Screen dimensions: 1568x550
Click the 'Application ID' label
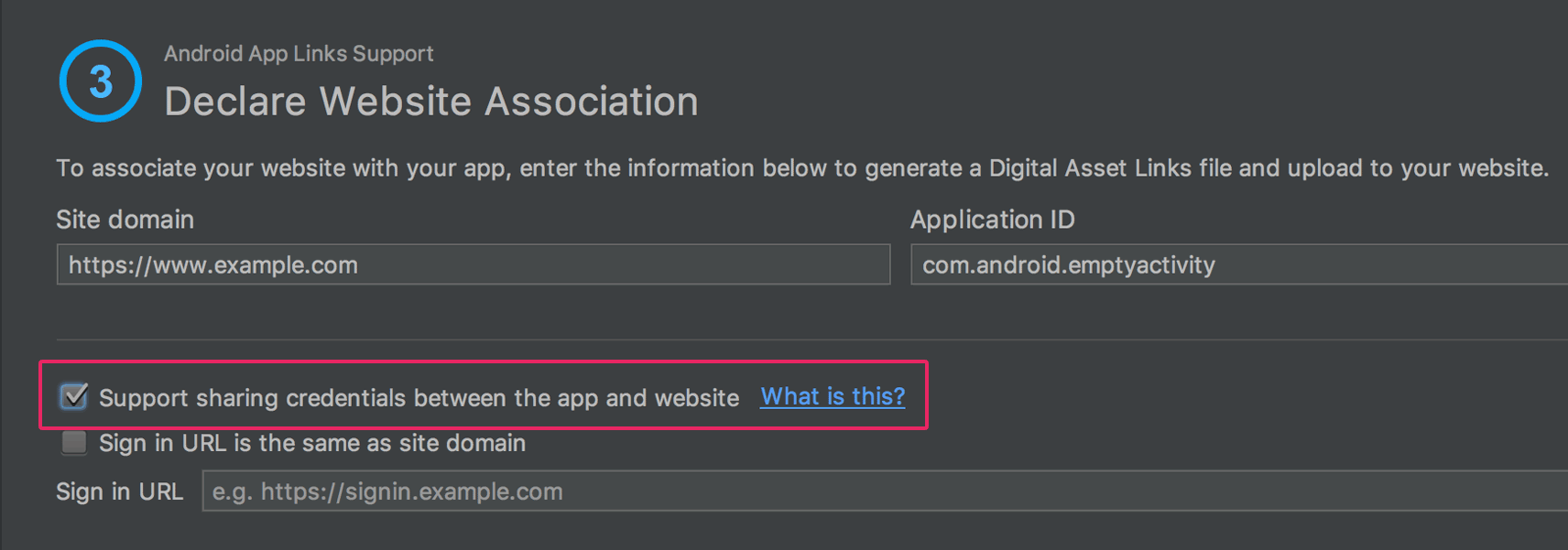pyautogui.click(x=992, y=220)
